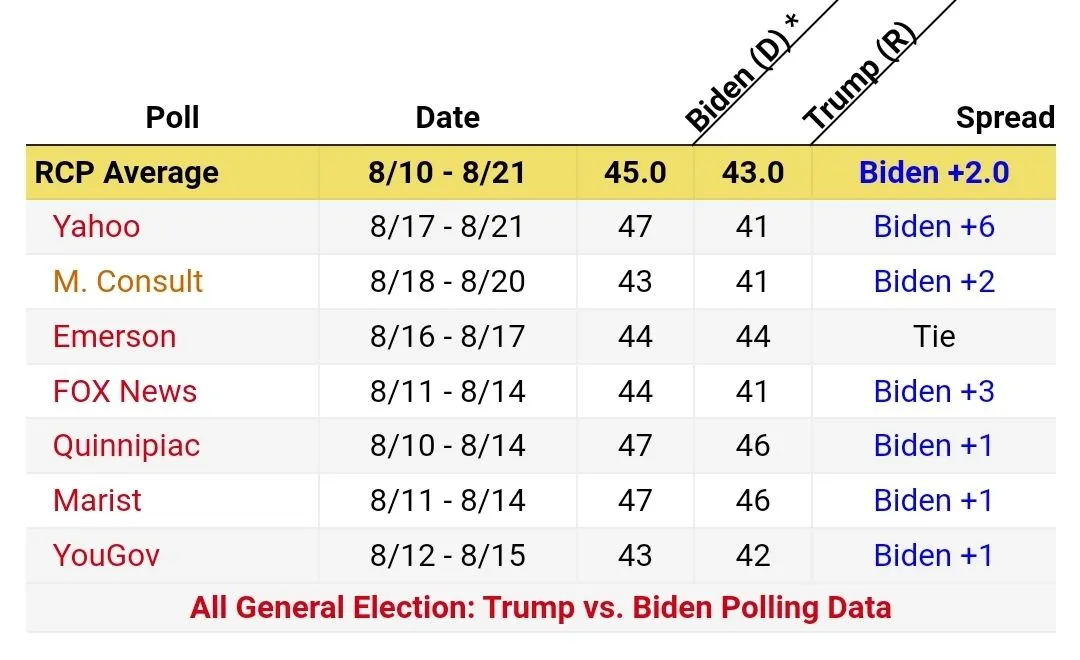Open the Marist poll link
This screenshot has width=1080, height=660.
(97, 500)
